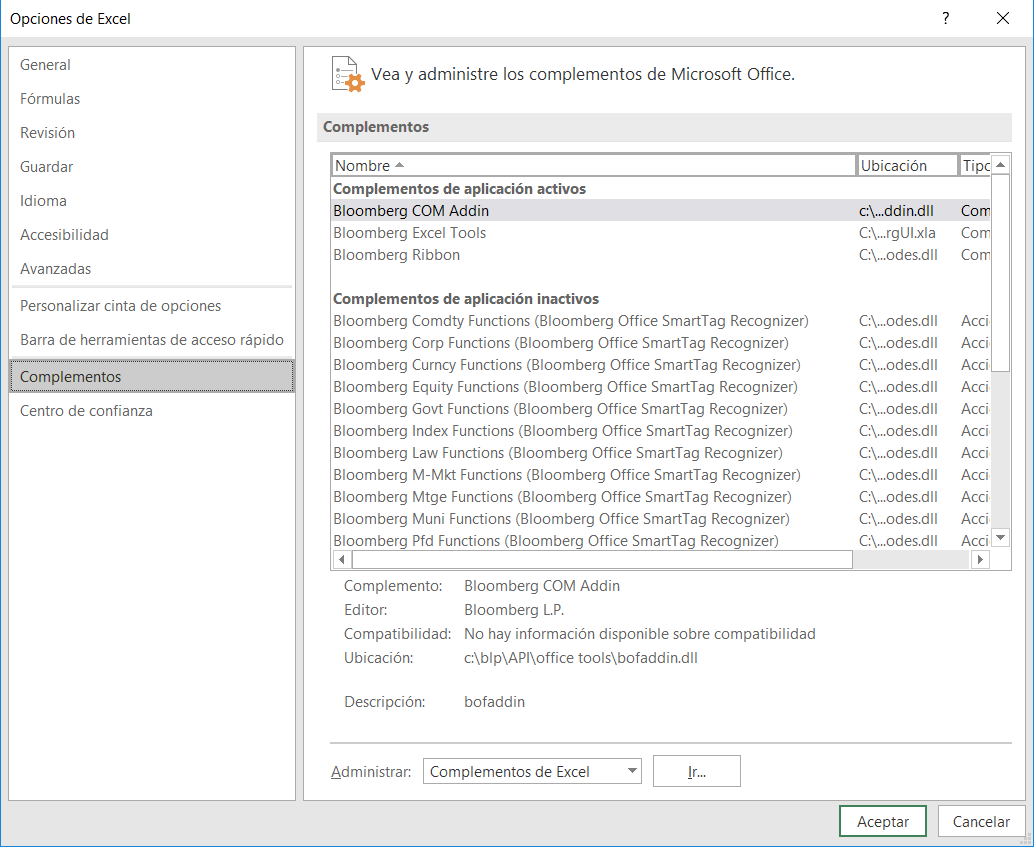1034x847 pixels.
Task: Click the add-ins gear document icon
Action: [348, 74]
